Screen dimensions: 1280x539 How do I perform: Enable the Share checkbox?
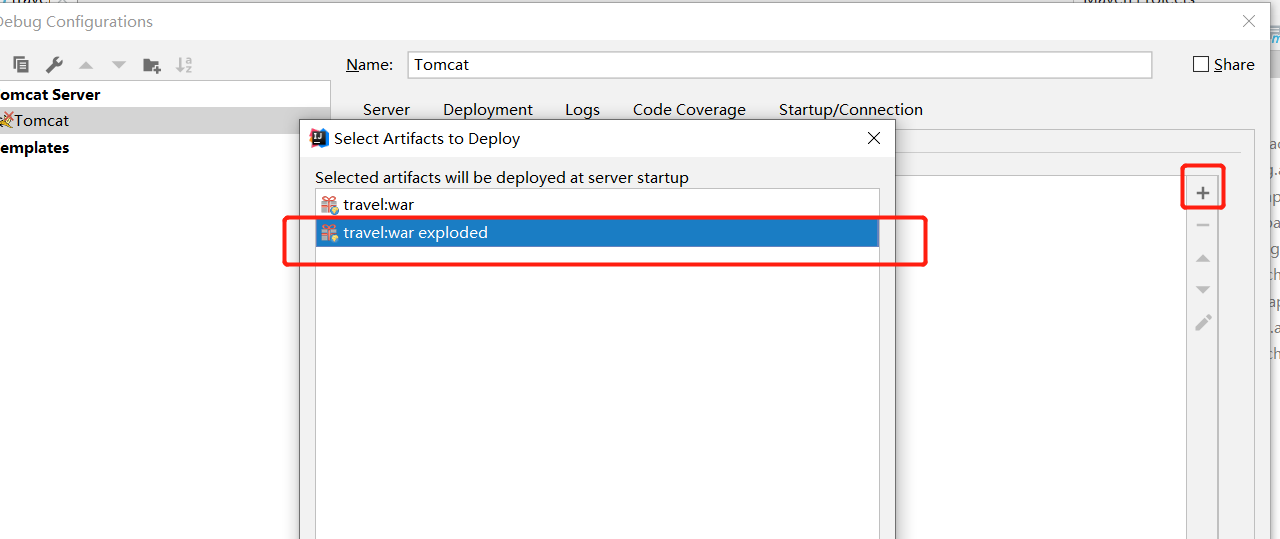tap(1201, 64)
